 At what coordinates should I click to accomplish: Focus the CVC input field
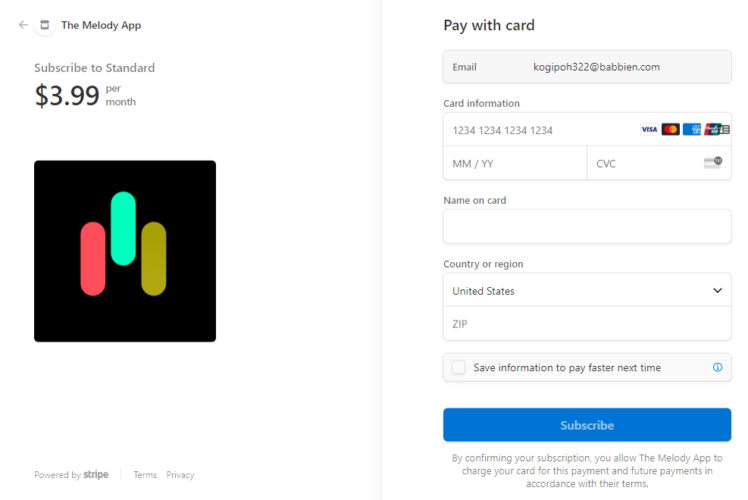(x=645, y=163)
